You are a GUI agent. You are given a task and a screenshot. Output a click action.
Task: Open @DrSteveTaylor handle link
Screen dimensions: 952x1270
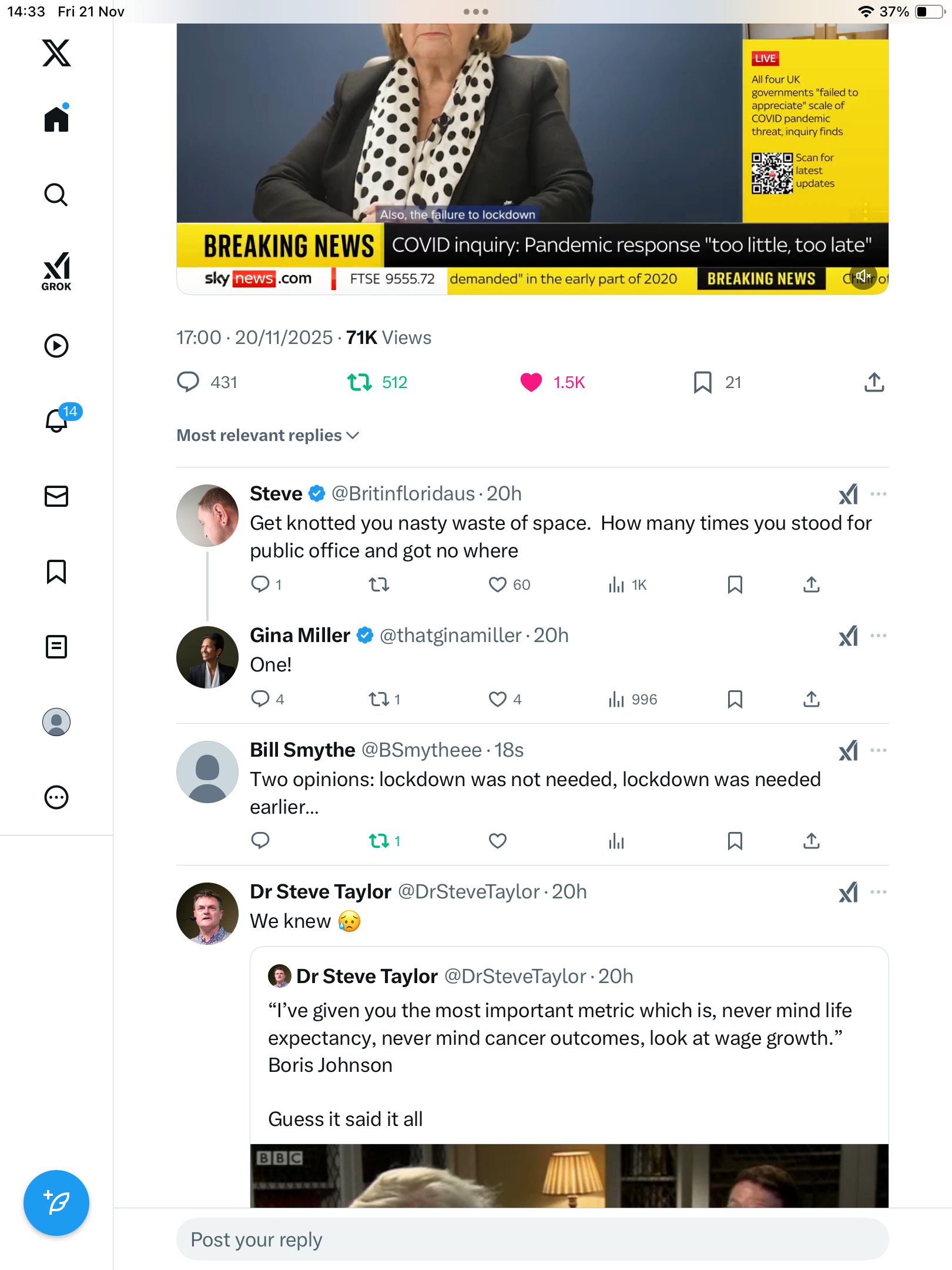468,891
